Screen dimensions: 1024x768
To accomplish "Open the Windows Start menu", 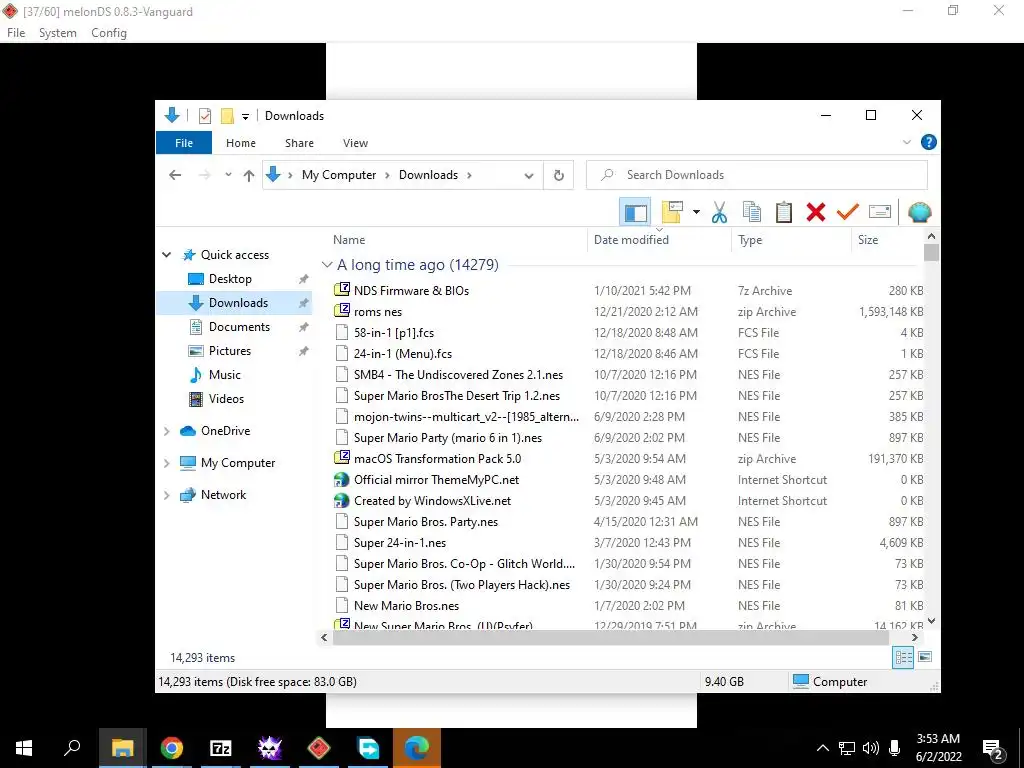I will (x=24, y=748).
